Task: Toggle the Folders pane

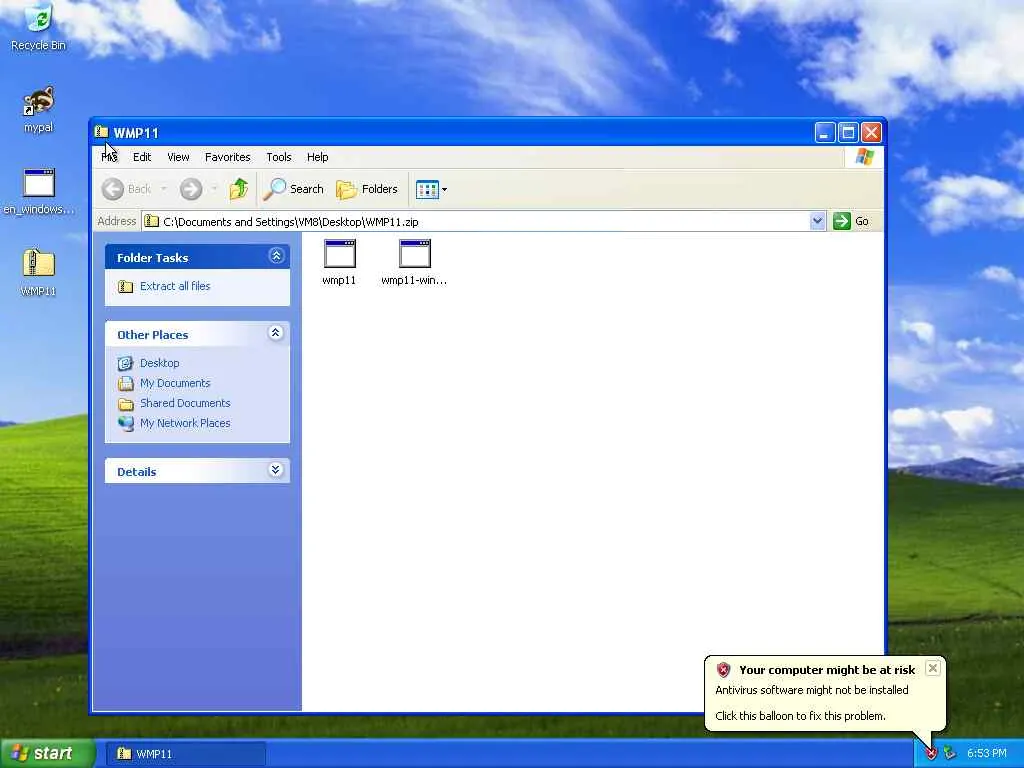Action: (367, 189)
